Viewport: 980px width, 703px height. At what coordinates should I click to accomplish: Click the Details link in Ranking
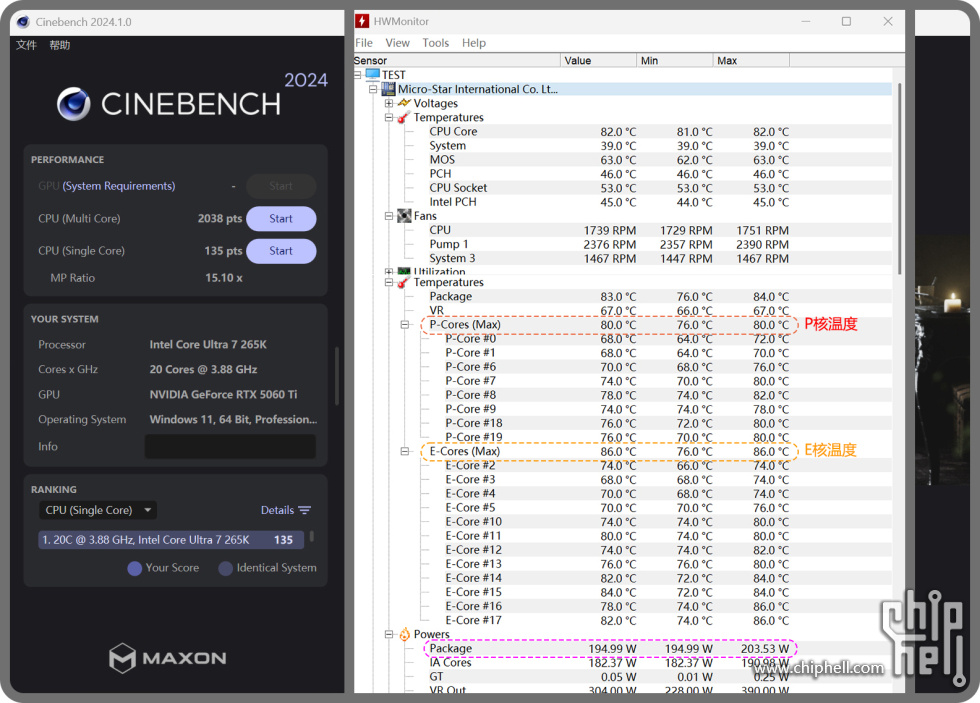tap(278, 510)
